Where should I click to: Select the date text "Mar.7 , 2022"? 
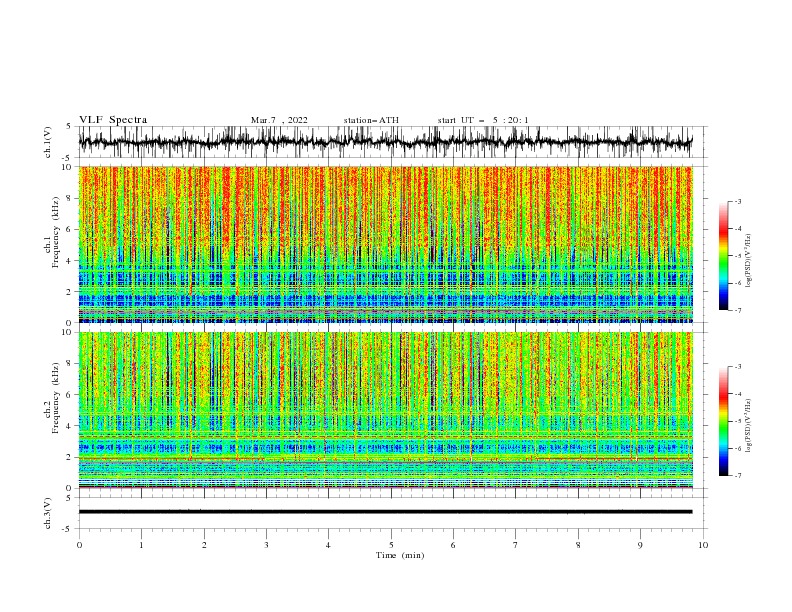279,120
